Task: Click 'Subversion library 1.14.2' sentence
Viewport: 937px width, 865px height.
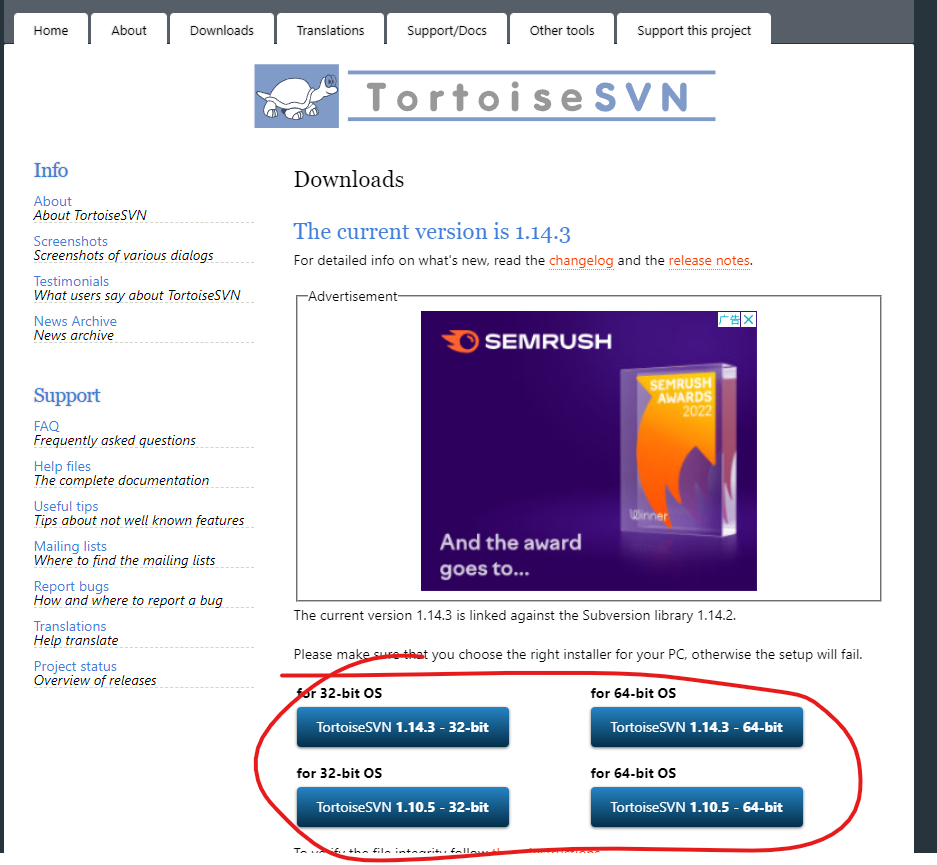Action: pos(515,616)
